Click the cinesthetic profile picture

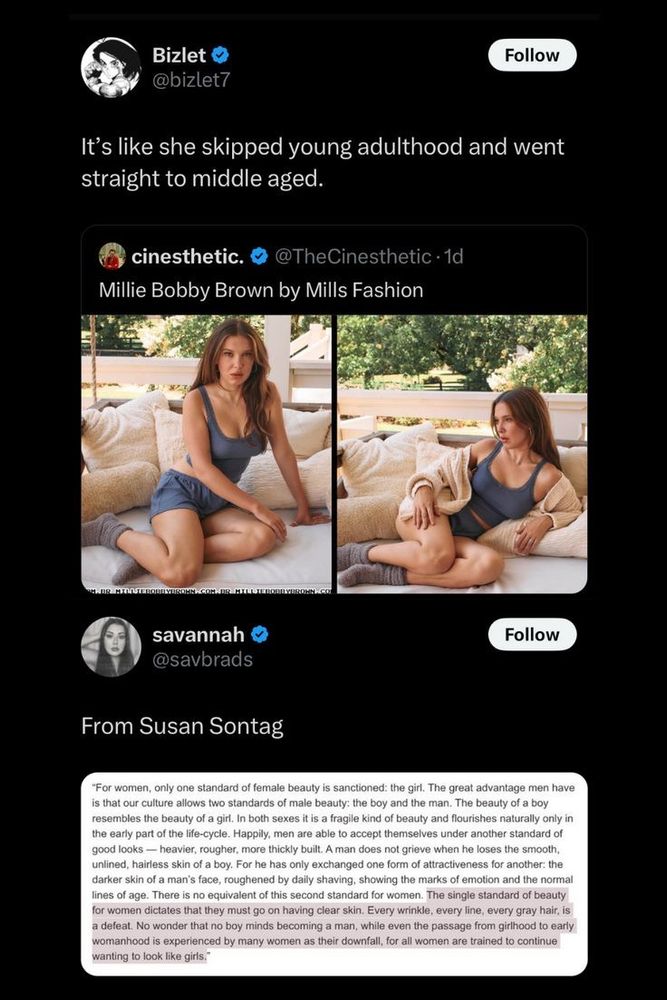(110, 256)
